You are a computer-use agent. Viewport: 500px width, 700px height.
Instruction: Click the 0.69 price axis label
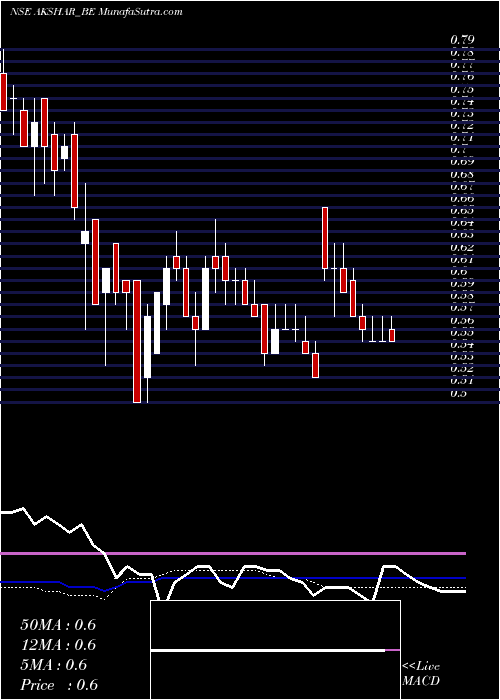pyautogui.click(x=462, y=162)
